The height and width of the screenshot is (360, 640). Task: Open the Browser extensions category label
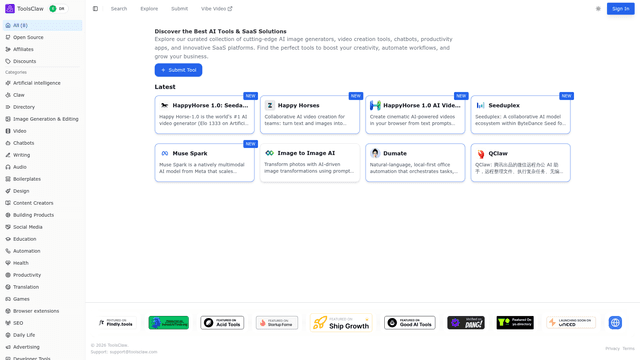click(36, 311)
